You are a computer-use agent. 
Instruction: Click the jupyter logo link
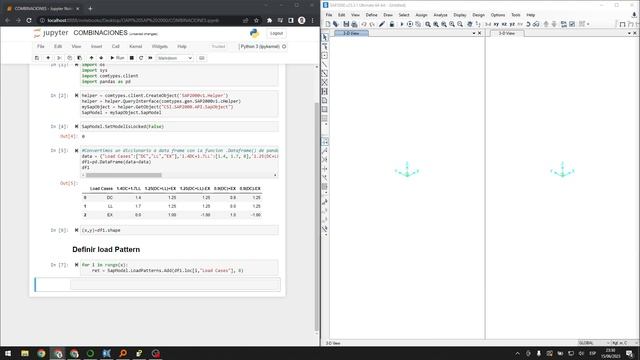click(x=51, y=33)
